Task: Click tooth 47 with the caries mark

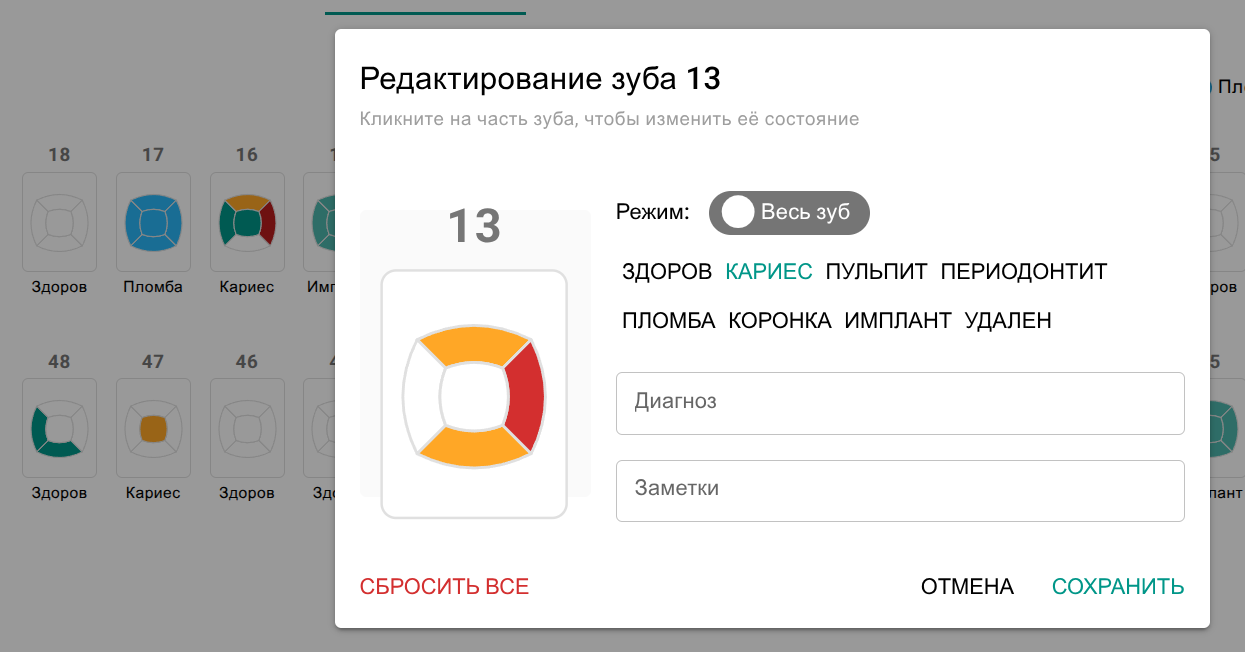Action: click(153, 428)
